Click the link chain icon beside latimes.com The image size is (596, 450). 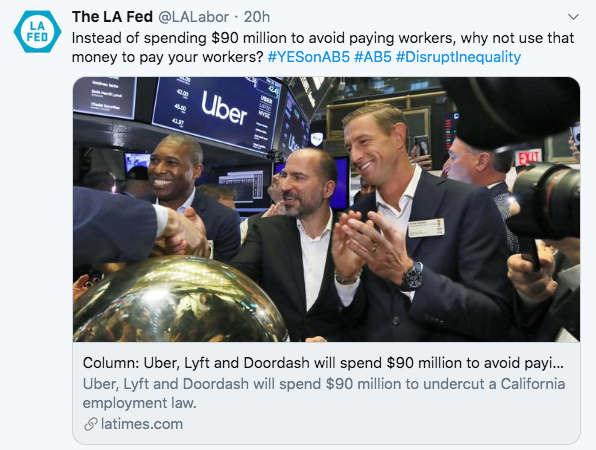(90, 424)
